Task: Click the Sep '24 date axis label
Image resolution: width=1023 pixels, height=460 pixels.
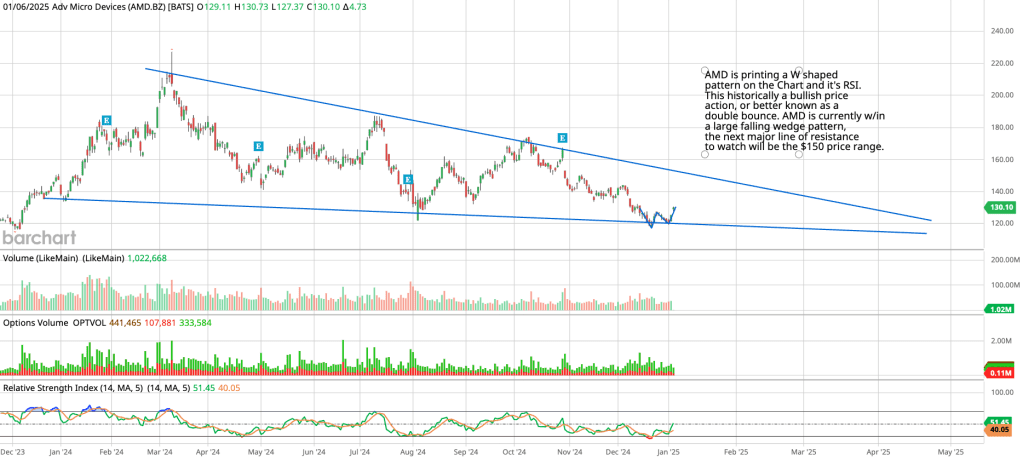Action: 466,452
